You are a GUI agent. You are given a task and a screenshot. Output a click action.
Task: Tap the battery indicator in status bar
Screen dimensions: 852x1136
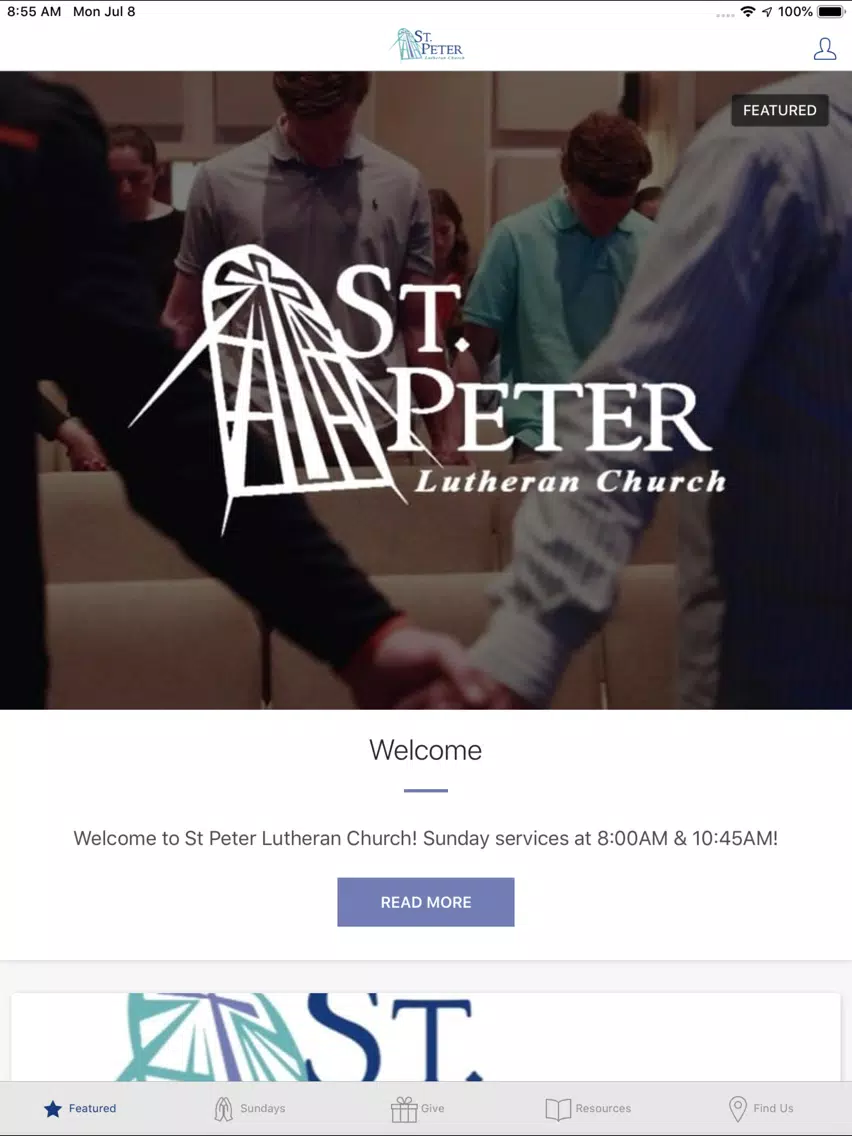tap(831, 12)
